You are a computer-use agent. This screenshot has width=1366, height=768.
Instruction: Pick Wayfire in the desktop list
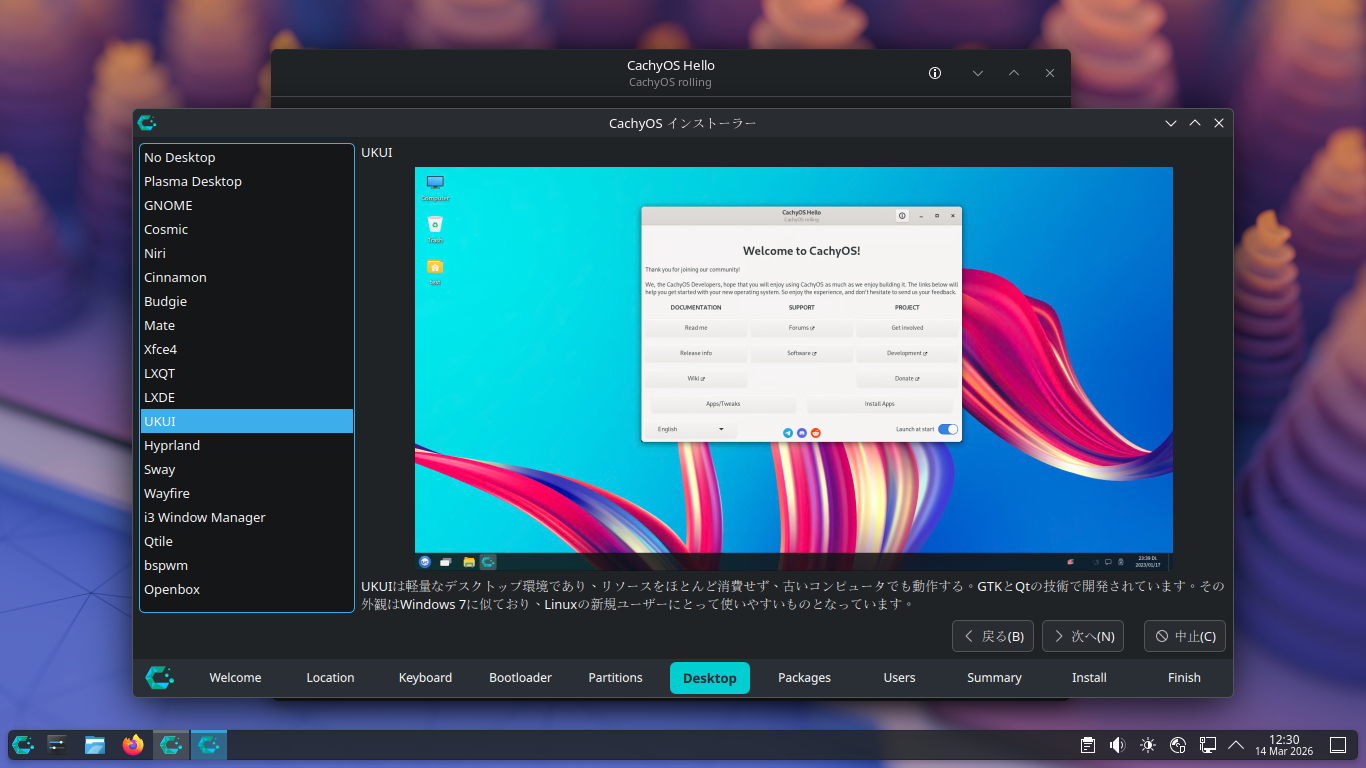[247, 493]
